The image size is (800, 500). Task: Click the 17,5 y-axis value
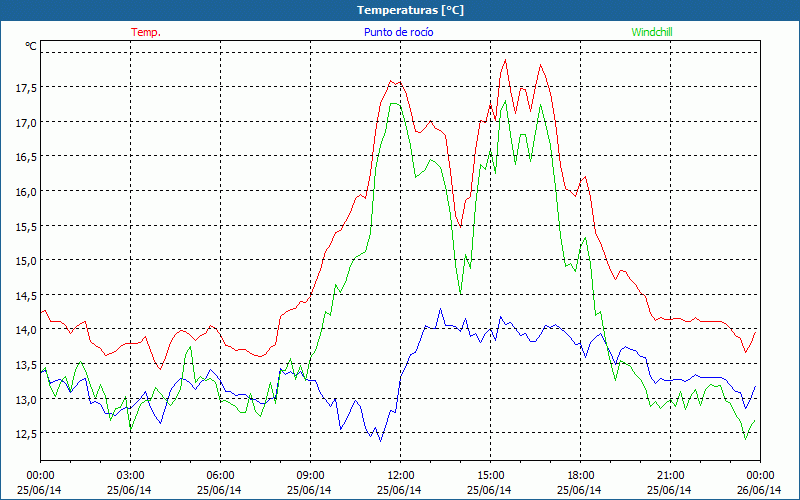pyautogui.click(x=27, y=88)
